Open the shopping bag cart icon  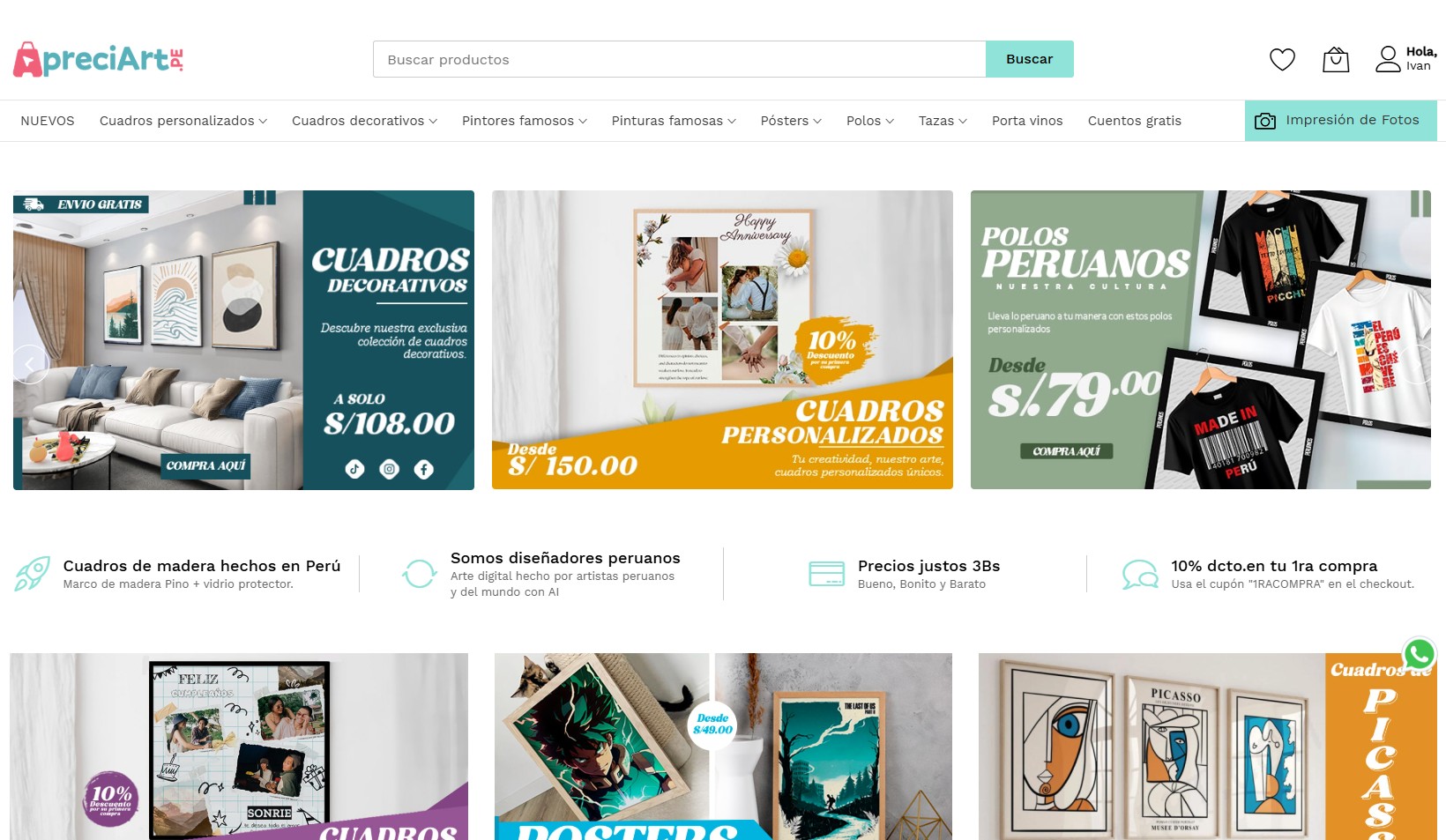click(1336, 59)
